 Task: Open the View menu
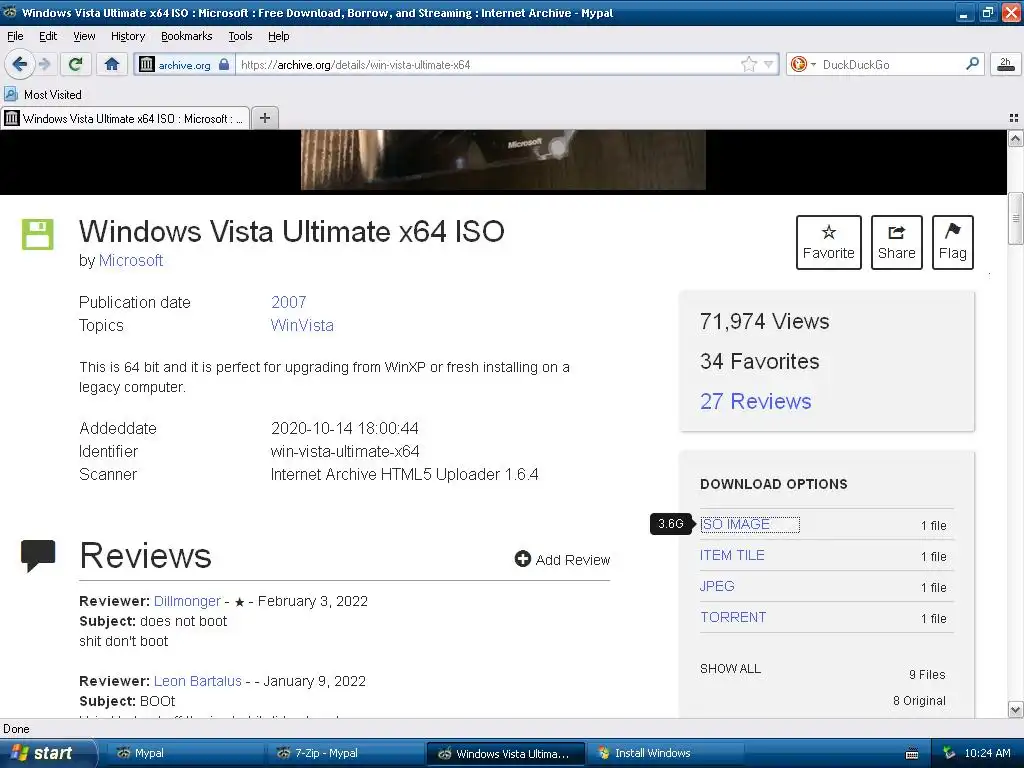84,36
